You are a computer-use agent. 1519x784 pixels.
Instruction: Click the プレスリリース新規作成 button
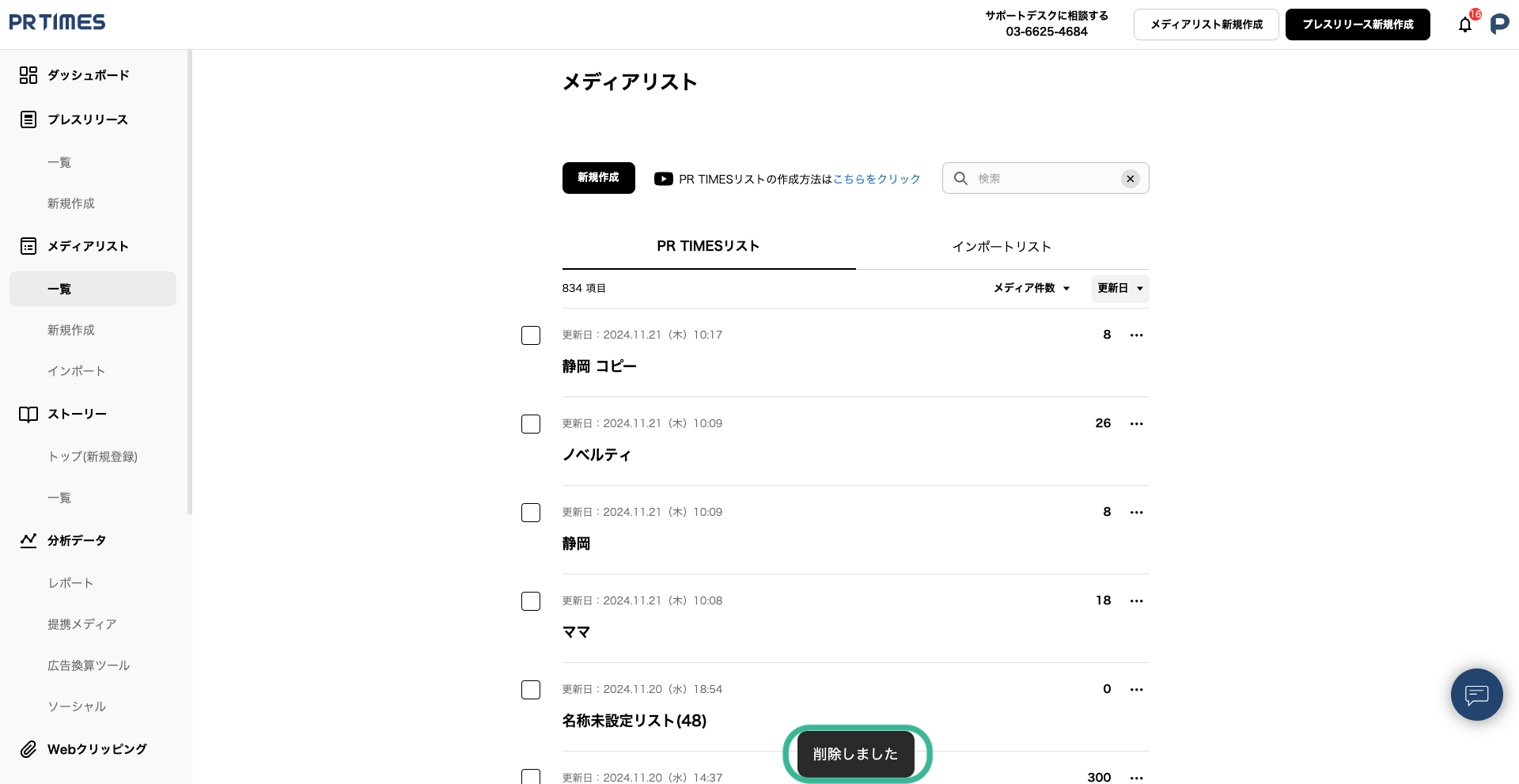coord(1357,25)
